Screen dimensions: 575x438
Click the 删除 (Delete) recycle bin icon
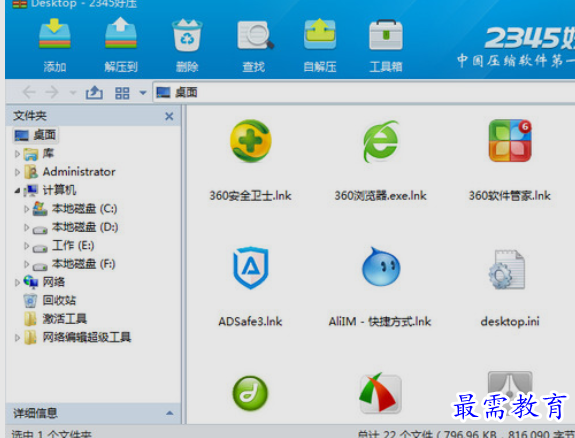pos(187,35)
